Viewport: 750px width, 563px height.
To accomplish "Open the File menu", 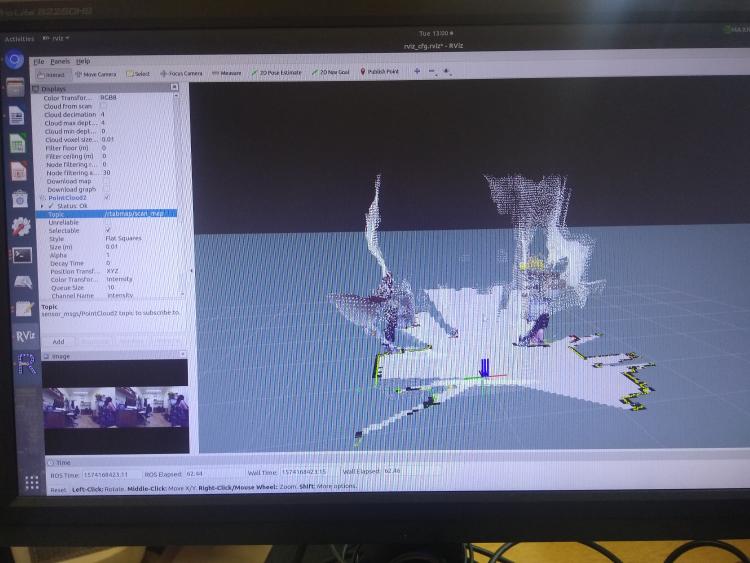I will (x=39, y=61).
